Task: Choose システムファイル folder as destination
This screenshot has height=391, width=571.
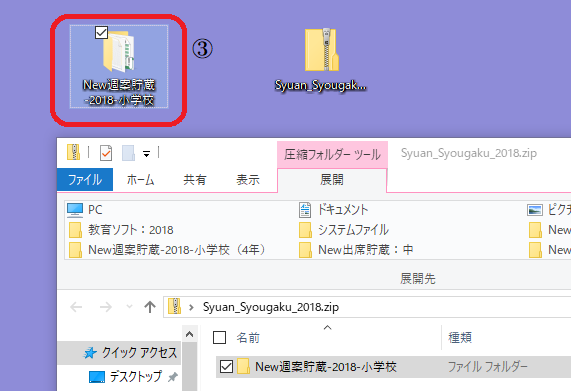Action: pos(344,230)
